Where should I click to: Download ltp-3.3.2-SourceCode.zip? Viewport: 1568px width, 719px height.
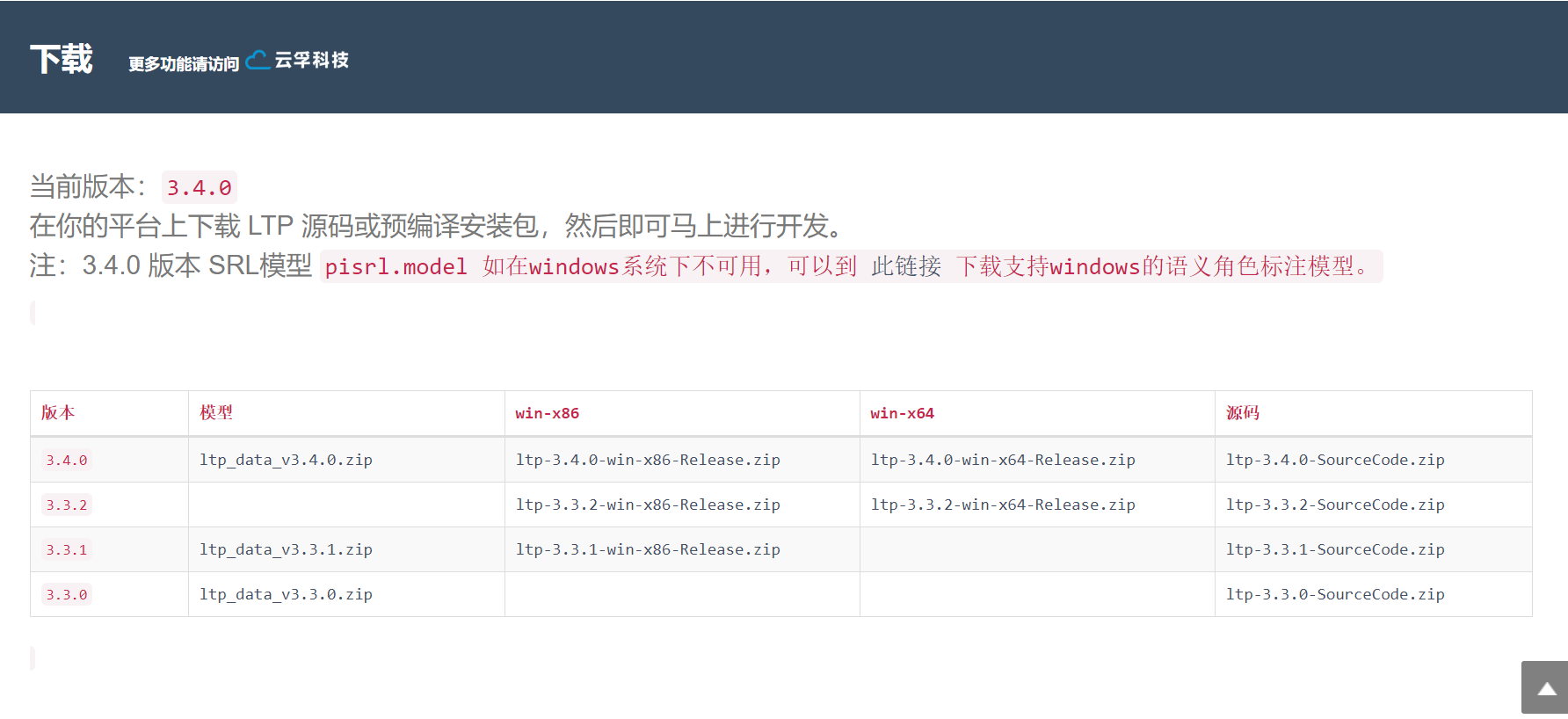coord(1335,505)
